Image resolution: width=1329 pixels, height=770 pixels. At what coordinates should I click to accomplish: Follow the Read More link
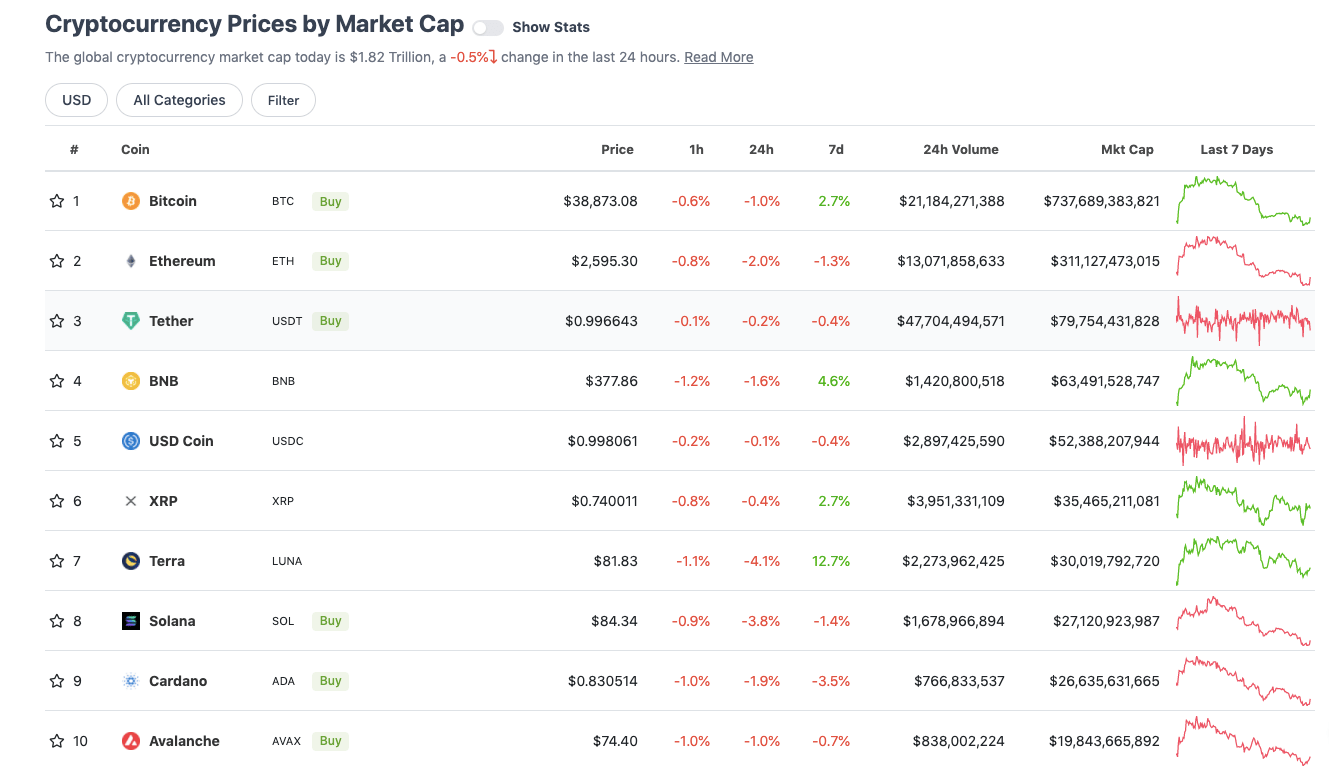tap(719, 57)
